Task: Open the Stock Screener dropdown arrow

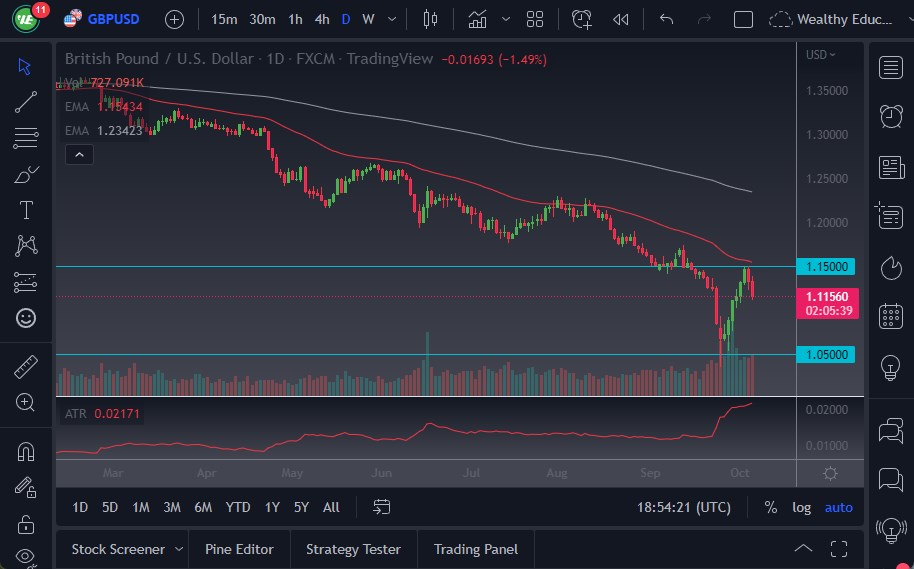Action: coord(179,549)
